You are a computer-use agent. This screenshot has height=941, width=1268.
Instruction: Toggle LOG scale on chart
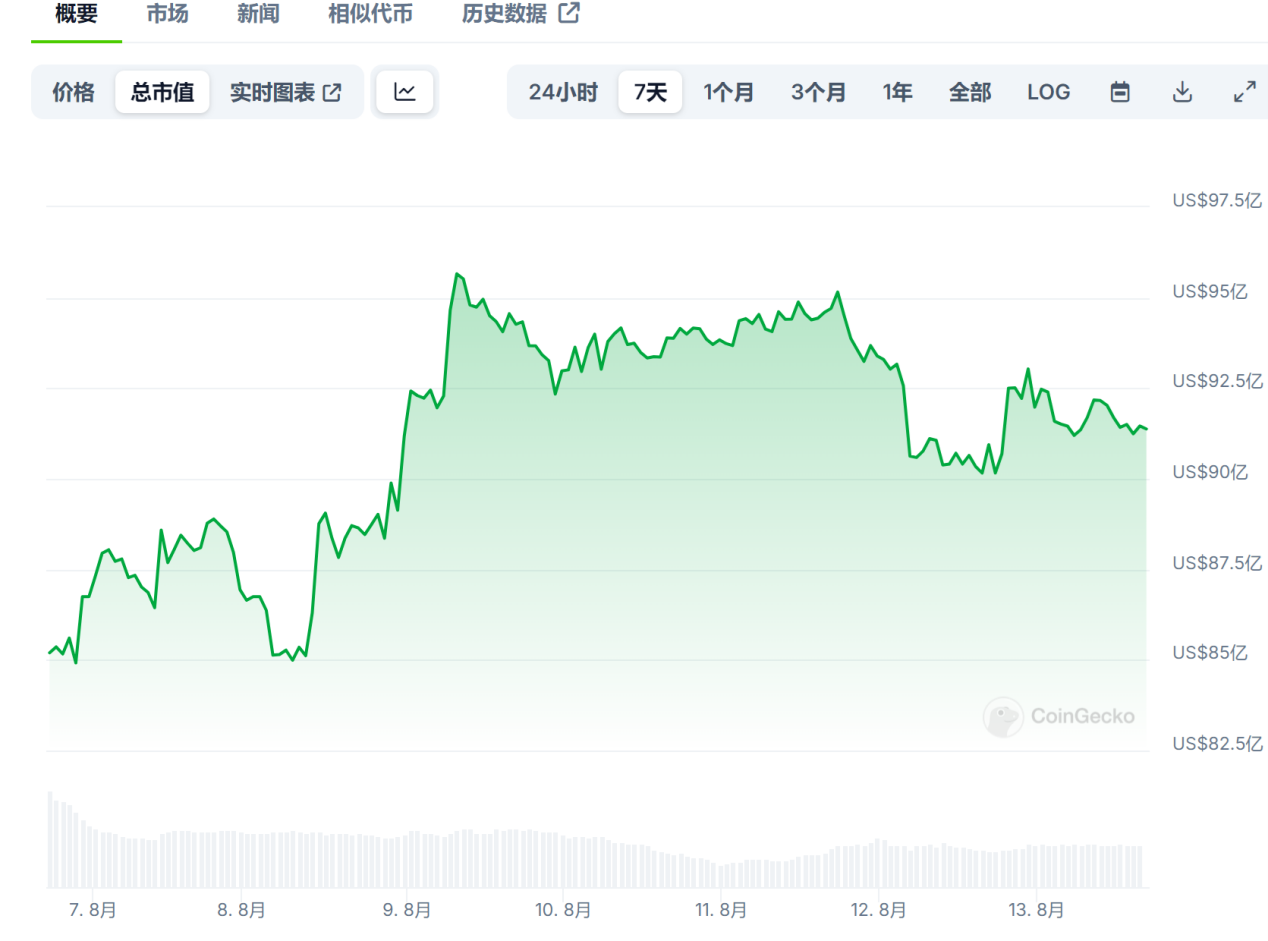click(1048, 92)
